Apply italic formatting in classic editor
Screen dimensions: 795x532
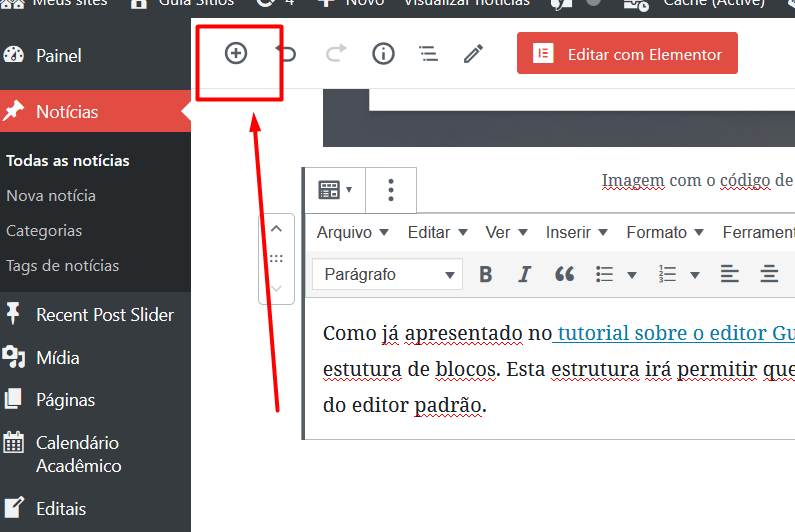coord(525,274)
